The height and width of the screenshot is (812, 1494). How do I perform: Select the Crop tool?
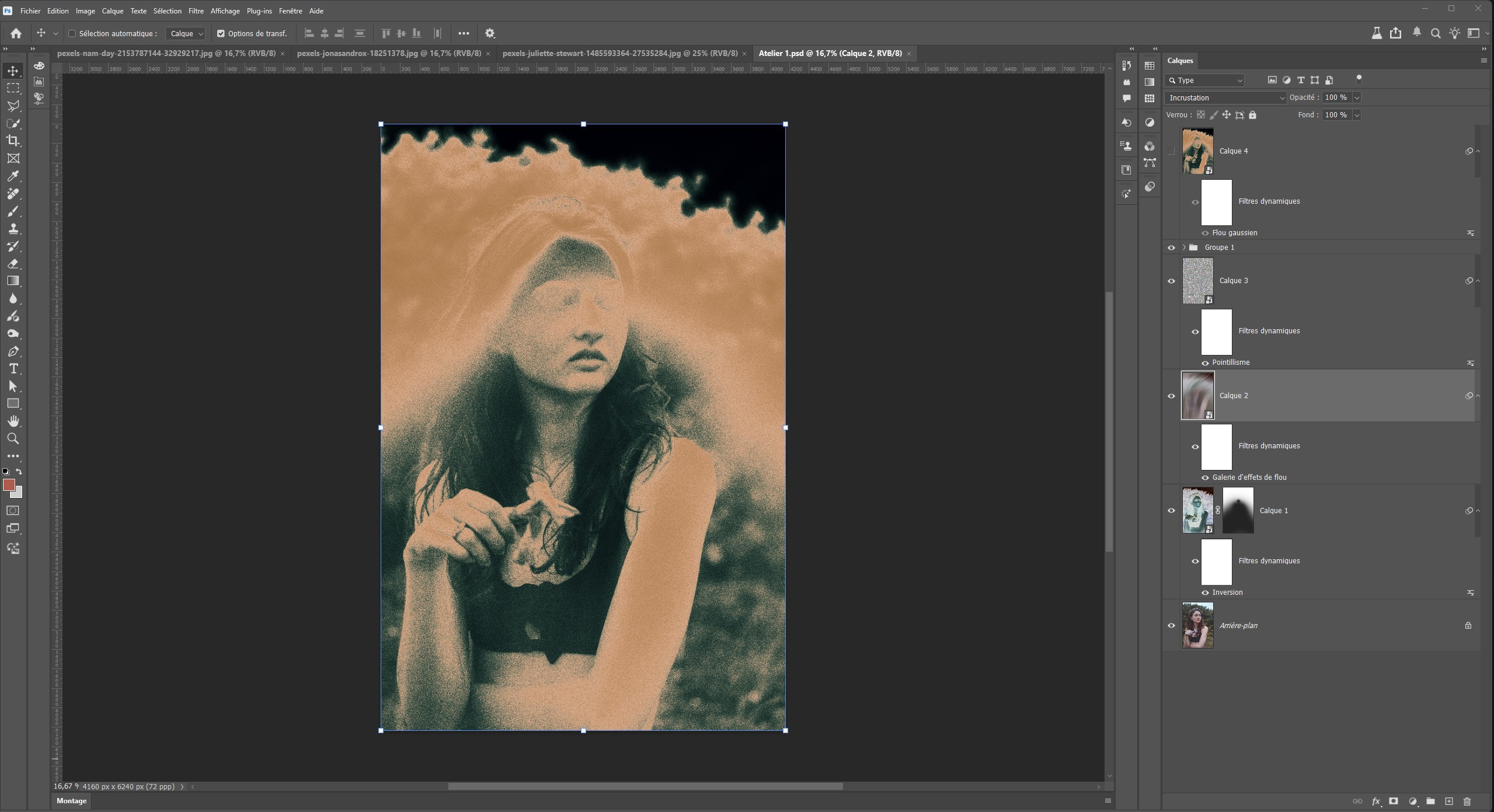pyautogui.click(x=13, y=141)
